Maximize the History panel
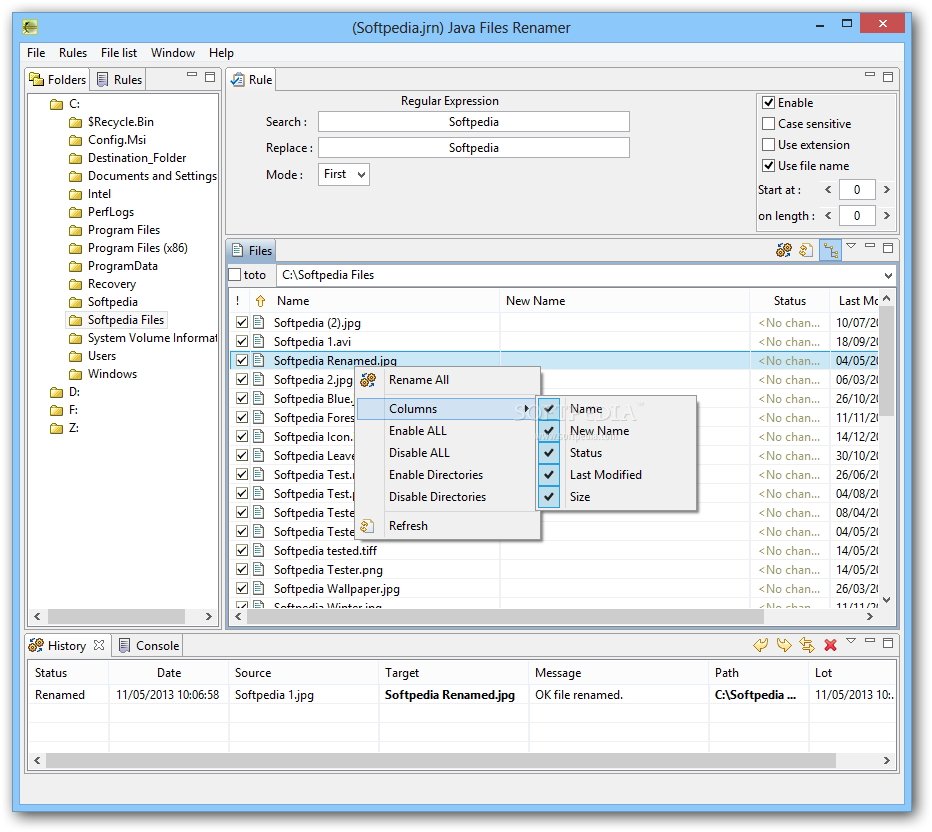 [888, 642]
